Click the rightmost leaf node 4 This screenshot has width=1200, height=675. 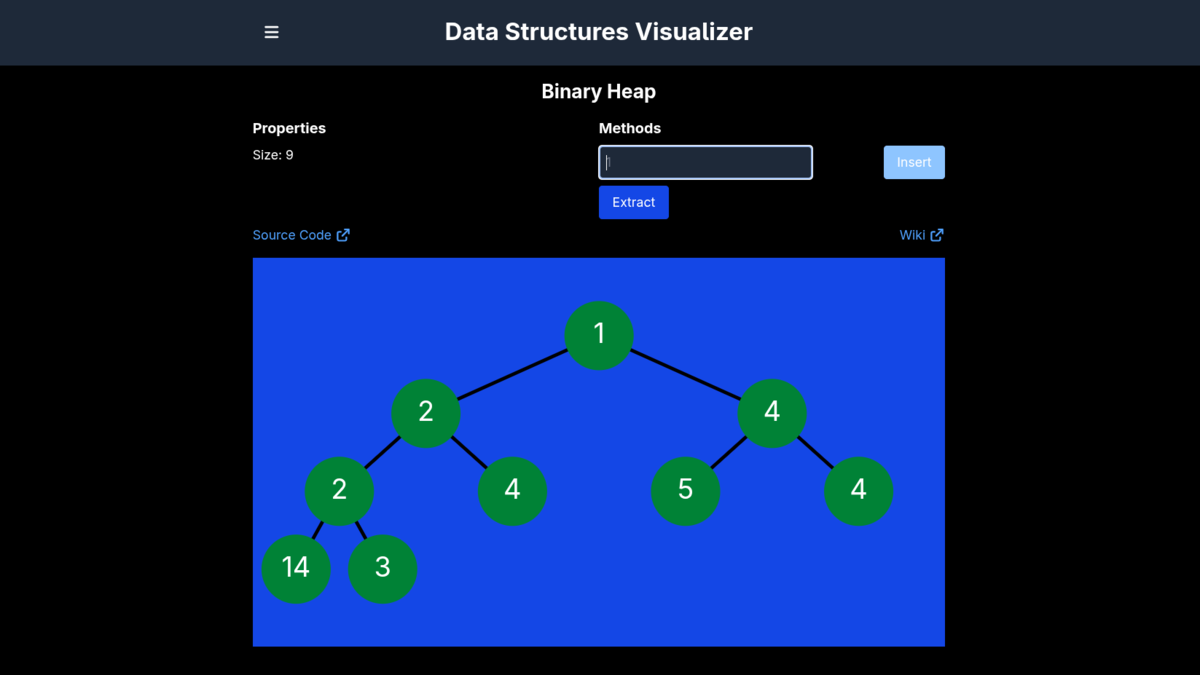[x=858, y=490]
